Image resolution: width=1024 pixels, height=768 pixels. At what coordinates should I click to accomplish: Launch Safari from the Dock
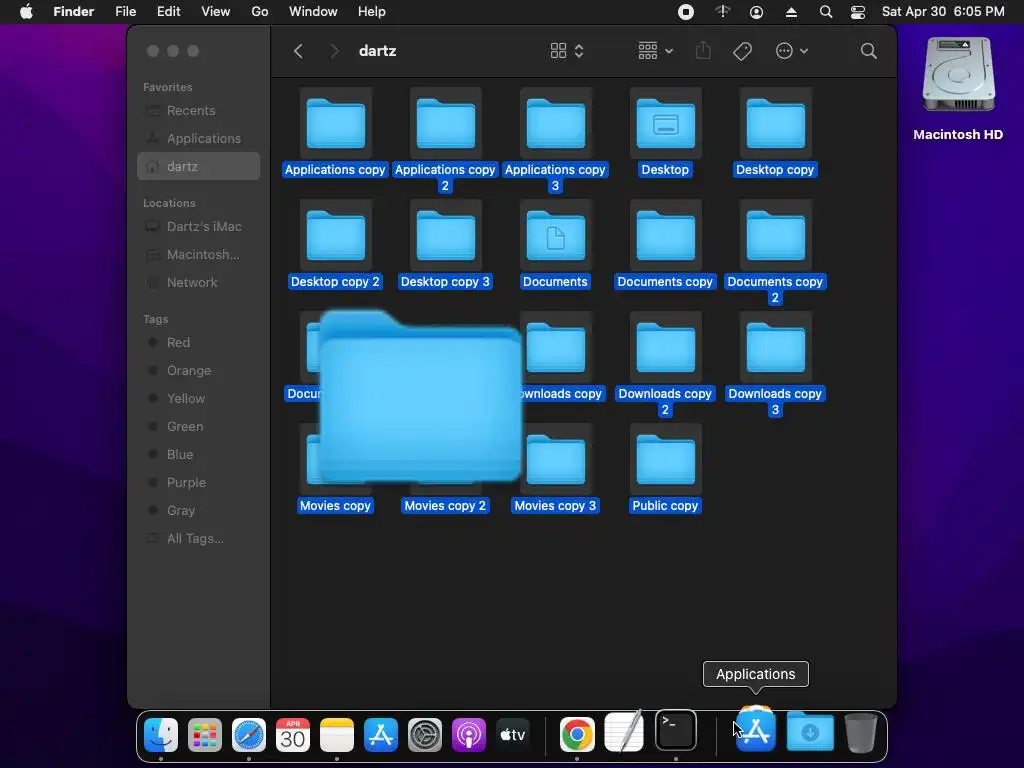pyautogui.click(x=249, y=735)
